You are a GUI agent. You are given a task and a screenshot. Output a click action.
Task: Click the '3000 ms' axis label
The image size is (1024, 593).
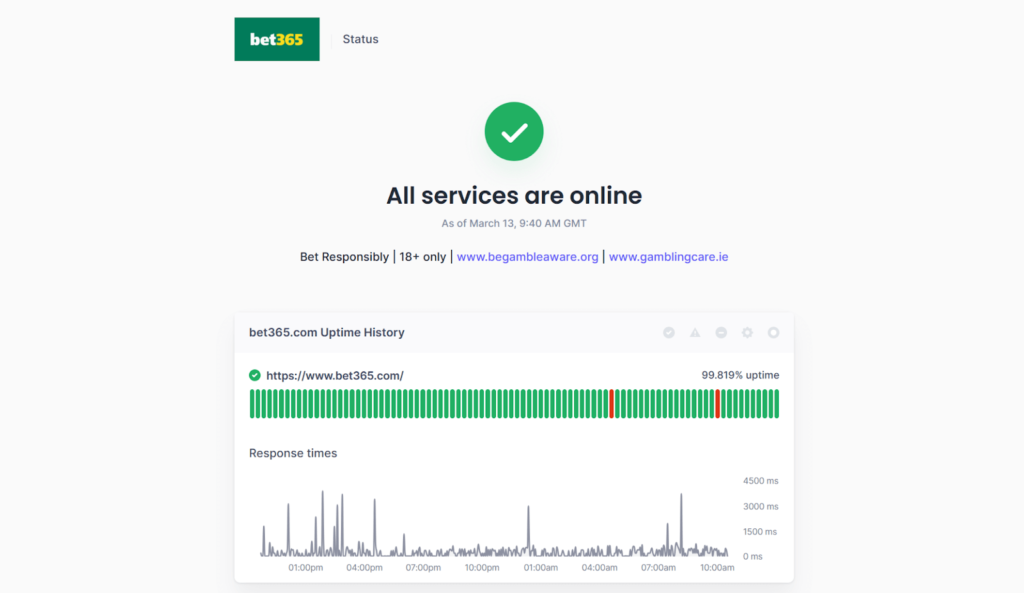coord(760,506)
